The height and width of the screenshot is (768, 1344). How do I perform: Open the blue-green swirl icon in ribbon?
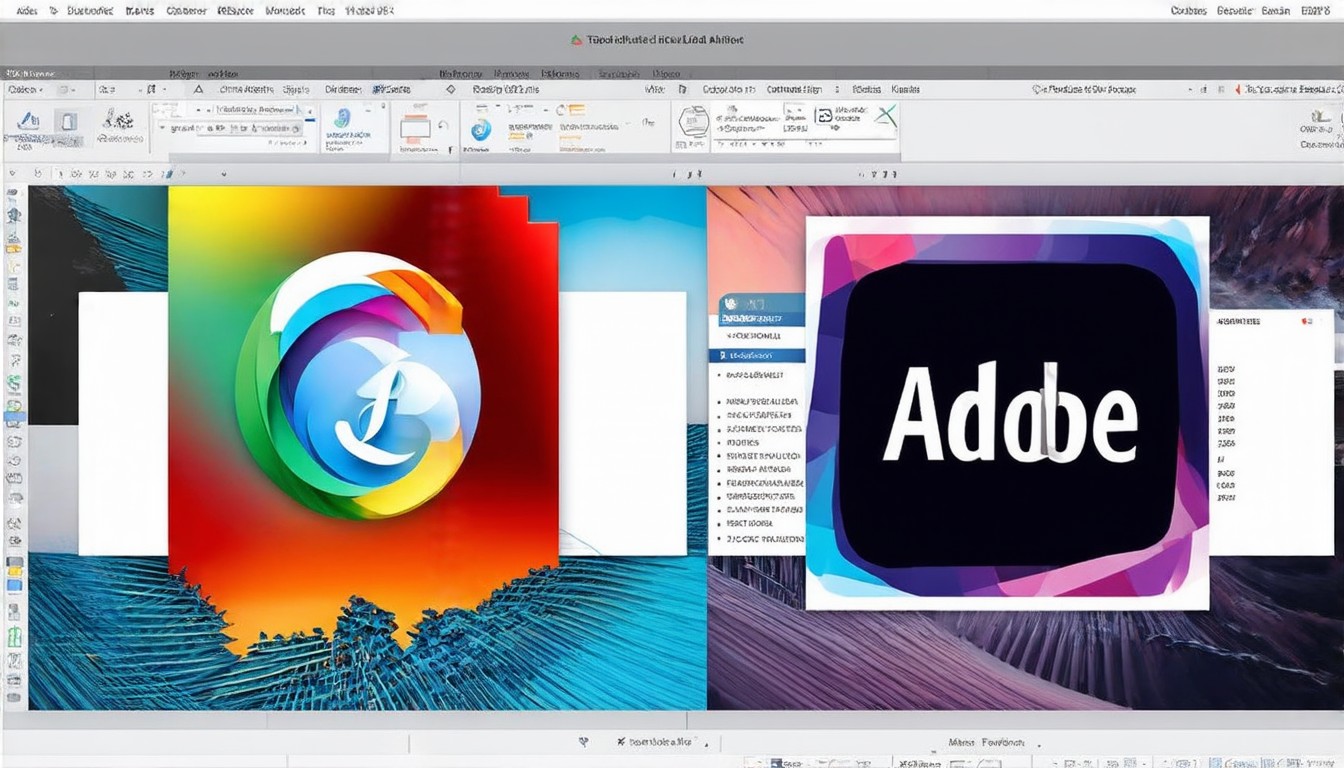click(x=343, y=119)
